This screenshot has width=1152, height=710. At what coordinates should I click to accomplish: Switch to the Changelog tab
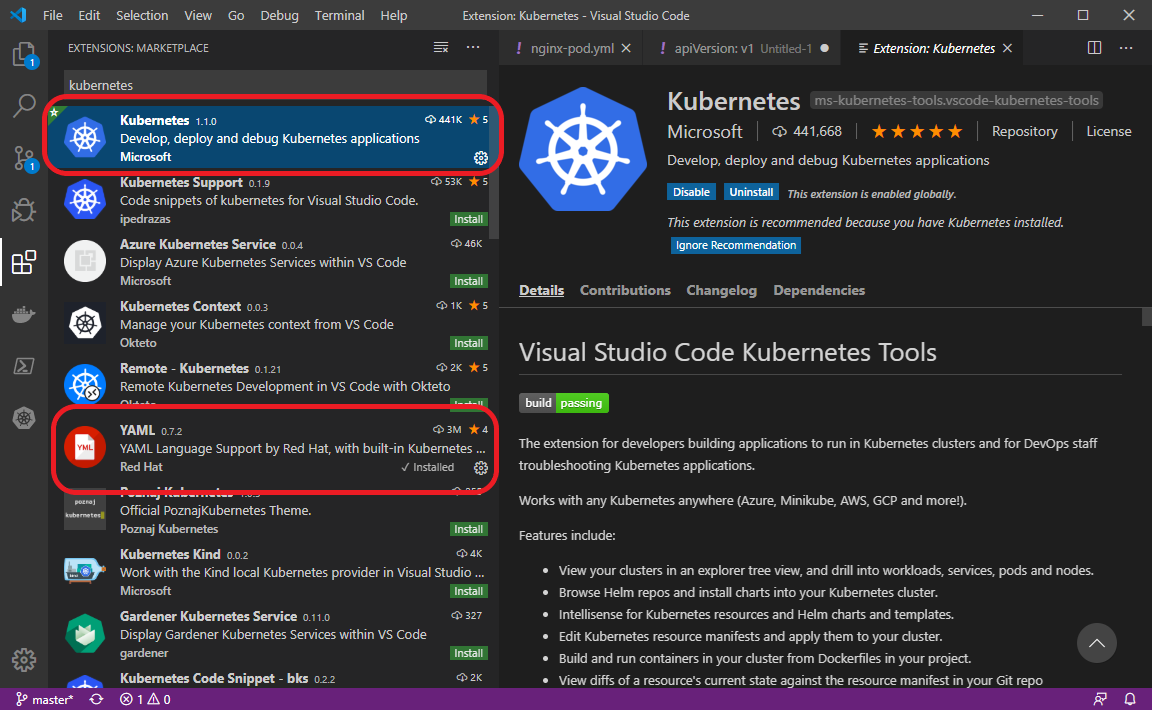point(721,290)
